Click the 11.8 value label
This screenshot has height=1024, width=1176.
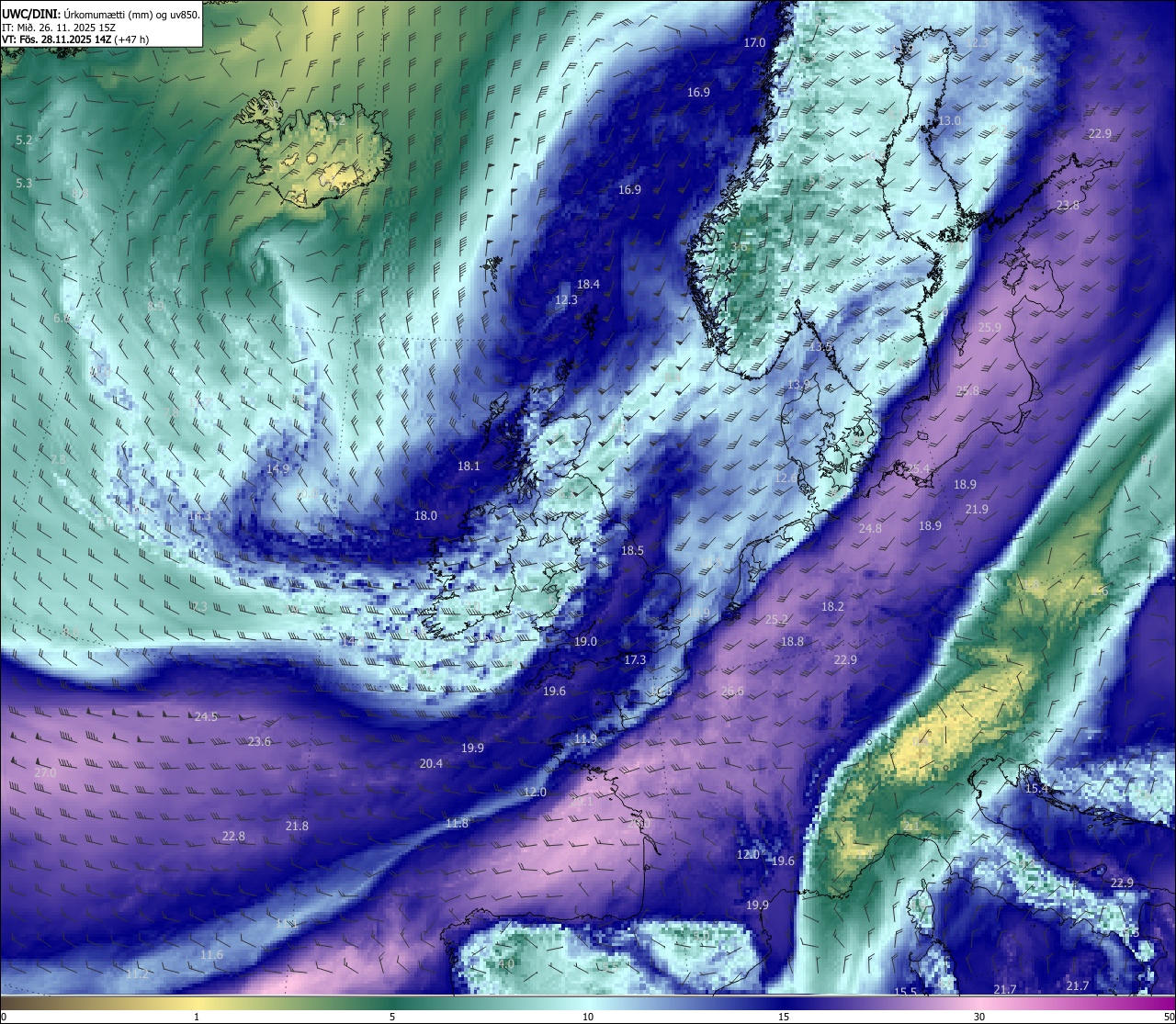tap(457, 823)
